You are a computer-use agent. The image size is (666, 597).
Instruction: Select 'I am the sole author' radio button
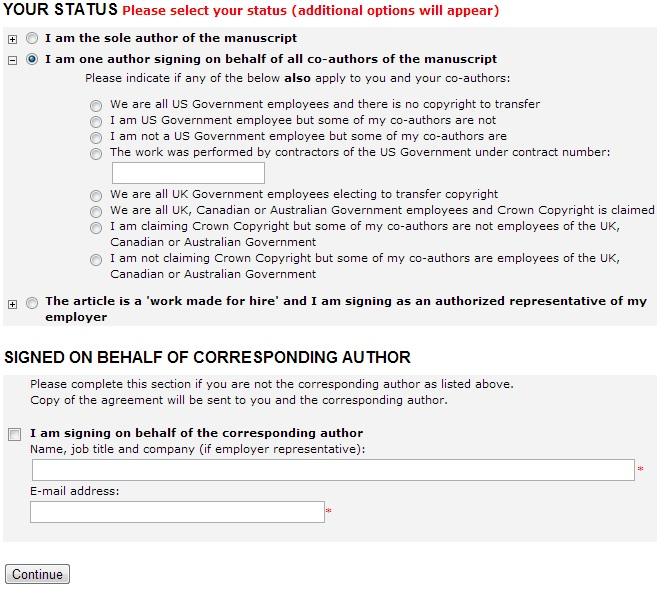coord(33,39)
